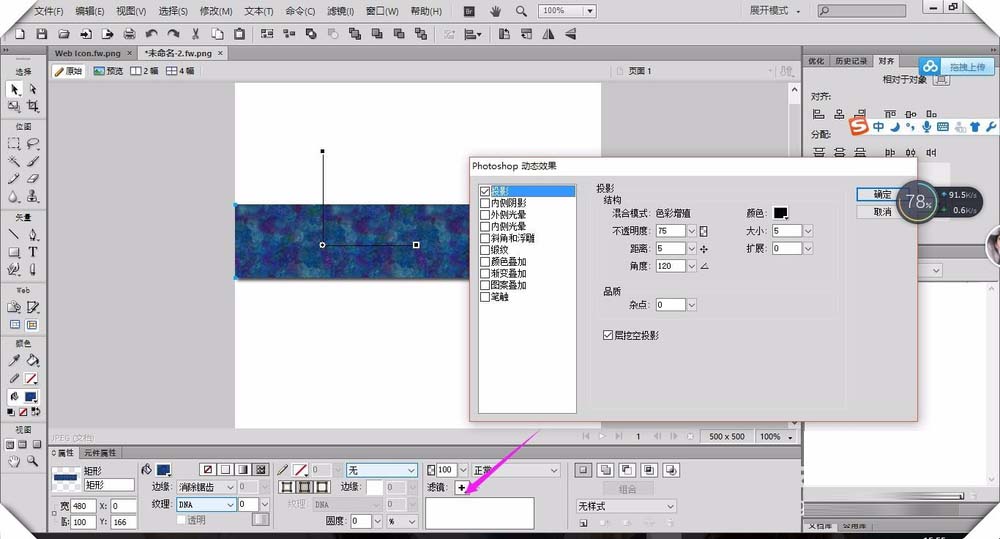Open the 不透明度 opacity dropdown arrow
This screenshot has height=539, width=1000.
[691, 231]
